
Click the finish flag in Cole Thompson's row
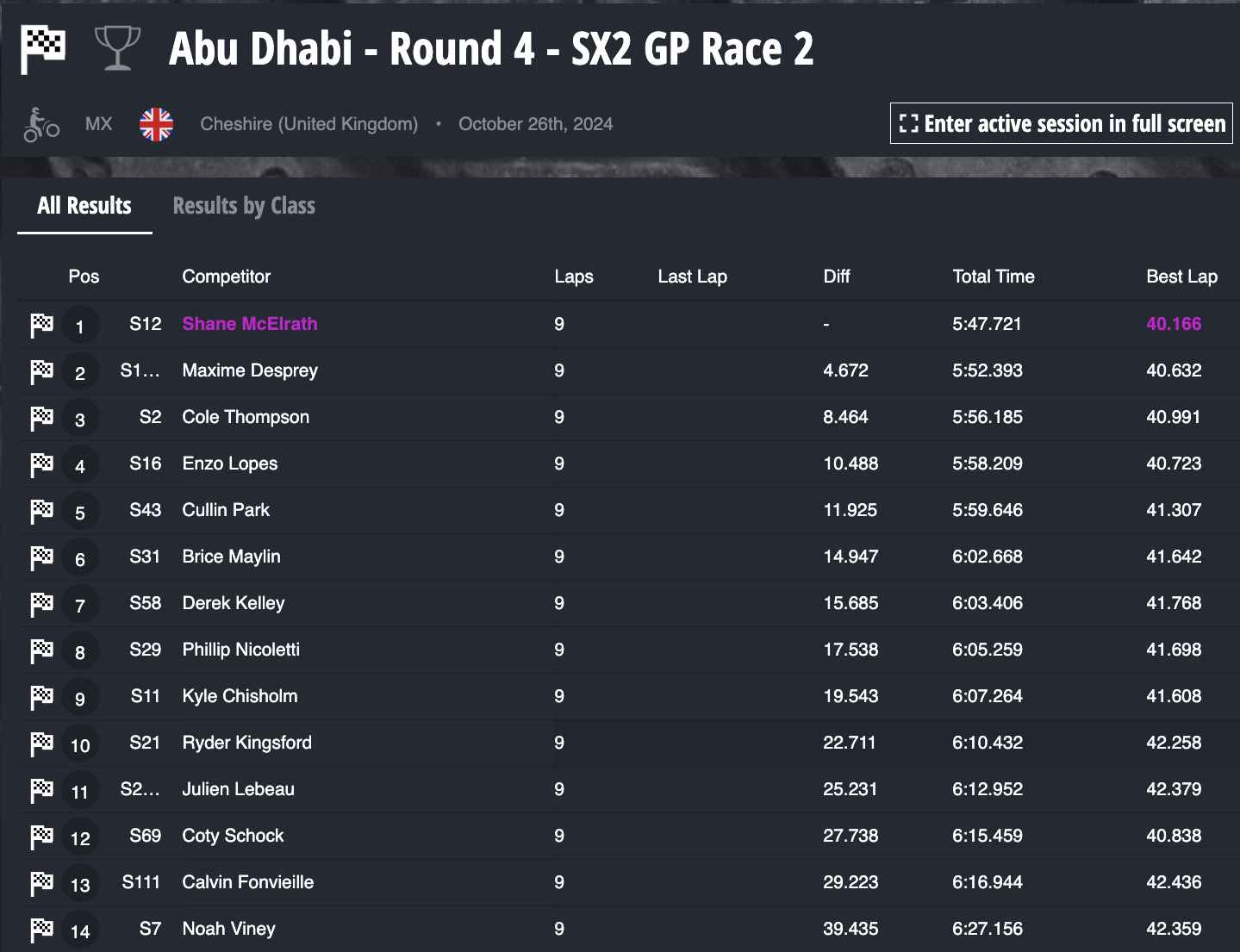41,418
